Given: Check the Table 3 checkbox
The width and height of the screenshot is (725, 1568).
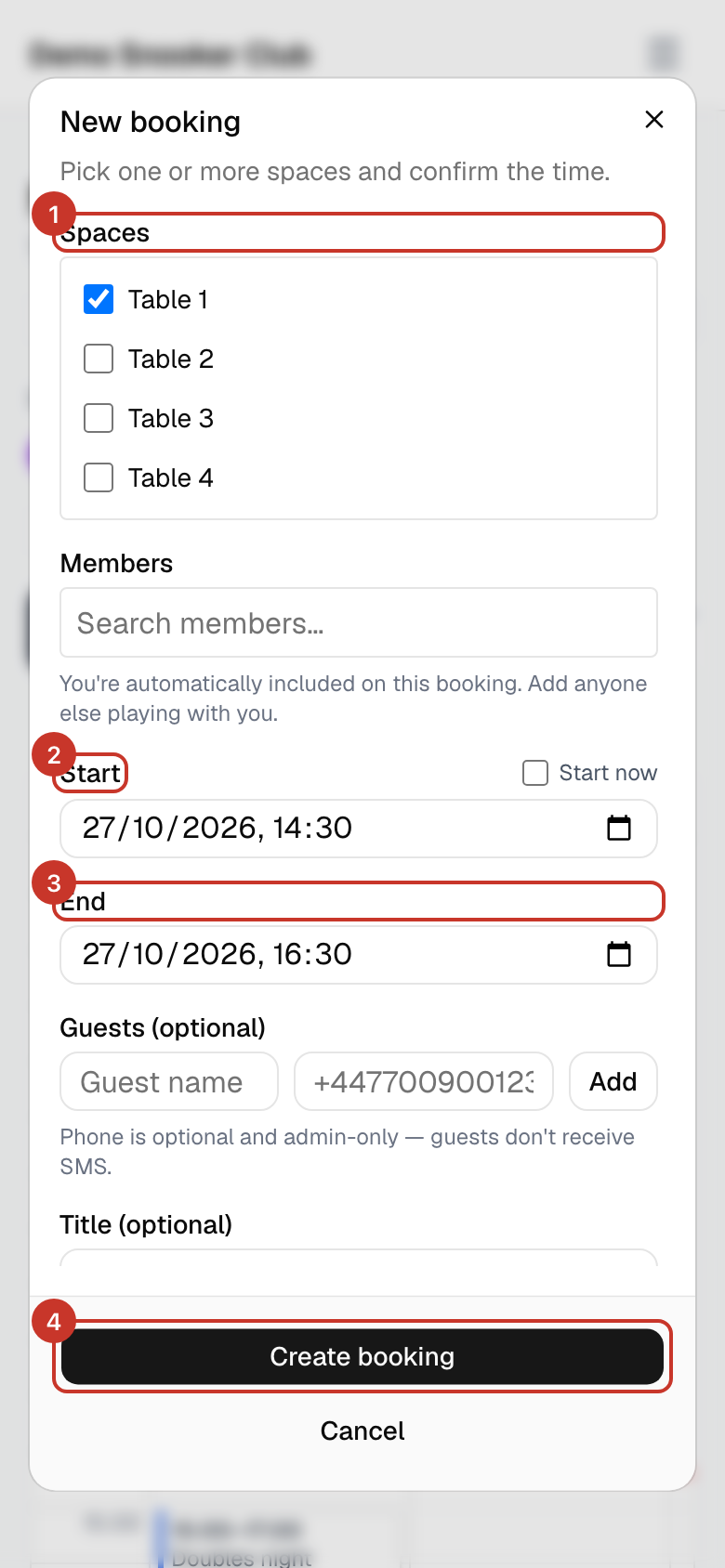Looking at the screenshot, I should [99, 418].
